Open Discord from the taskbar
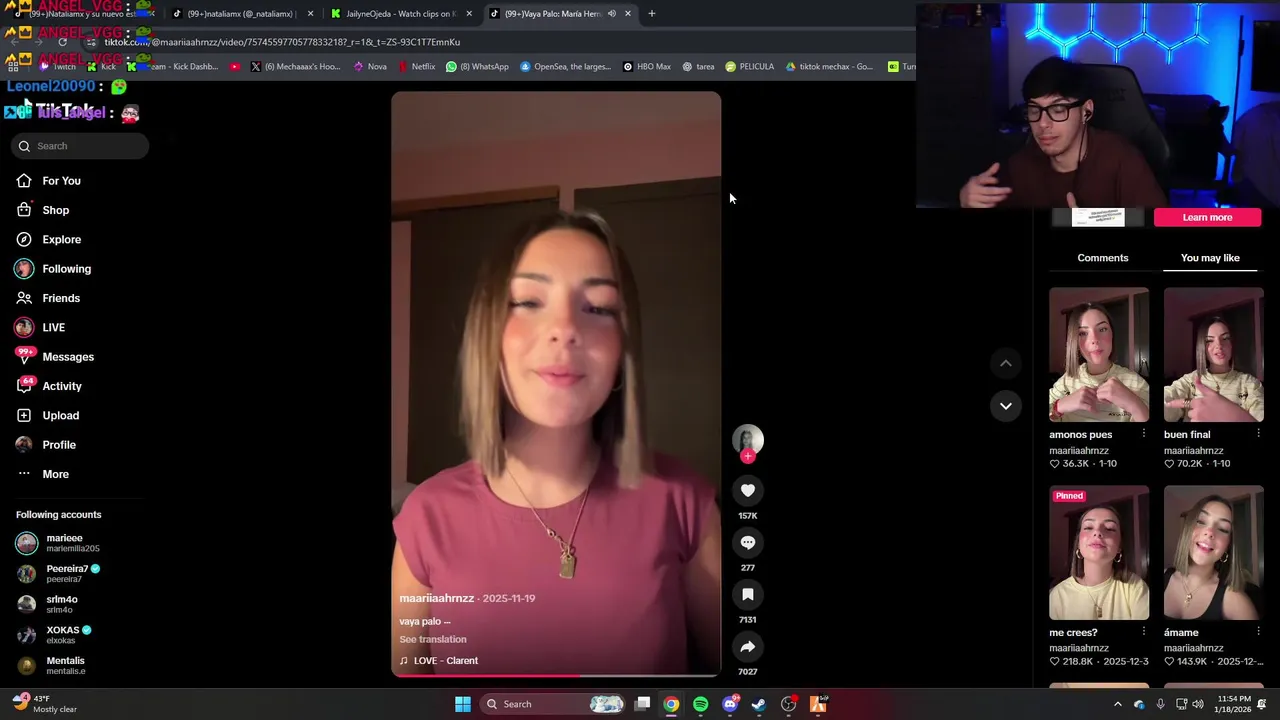The width and height of the screenshot is (1280, 720). pos(730,704)
